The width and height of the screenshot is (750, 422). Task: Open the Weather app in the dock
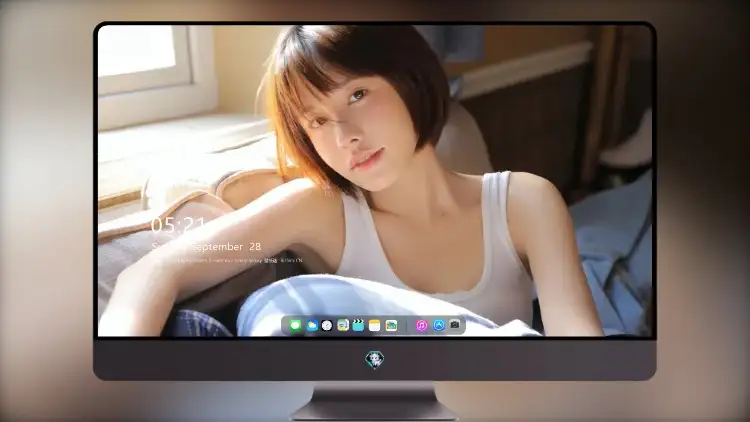pos(311,326)
